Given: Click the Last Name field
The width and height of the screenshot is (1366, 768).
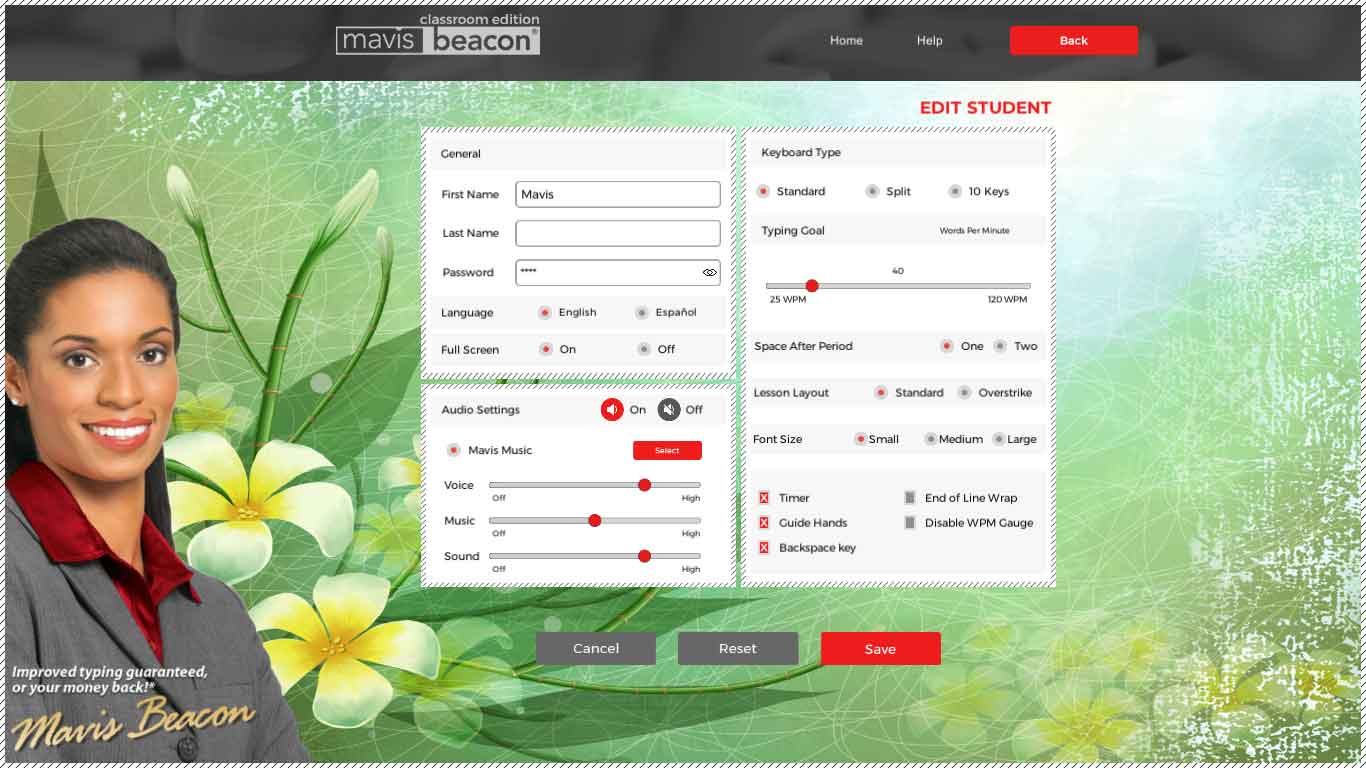Looking at the screenshot, I should pos(618,233).
